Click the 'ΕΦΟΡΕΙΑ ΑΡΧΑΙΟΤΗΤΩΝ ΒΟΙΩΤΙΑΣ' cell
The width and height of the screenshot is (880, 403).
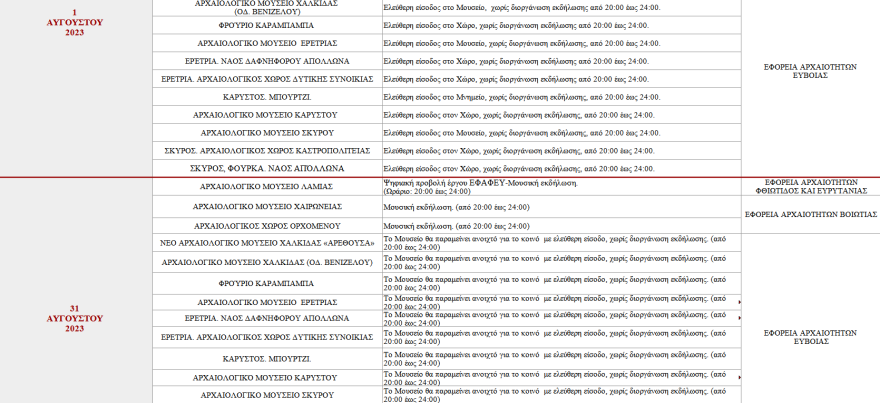(811, 214)
